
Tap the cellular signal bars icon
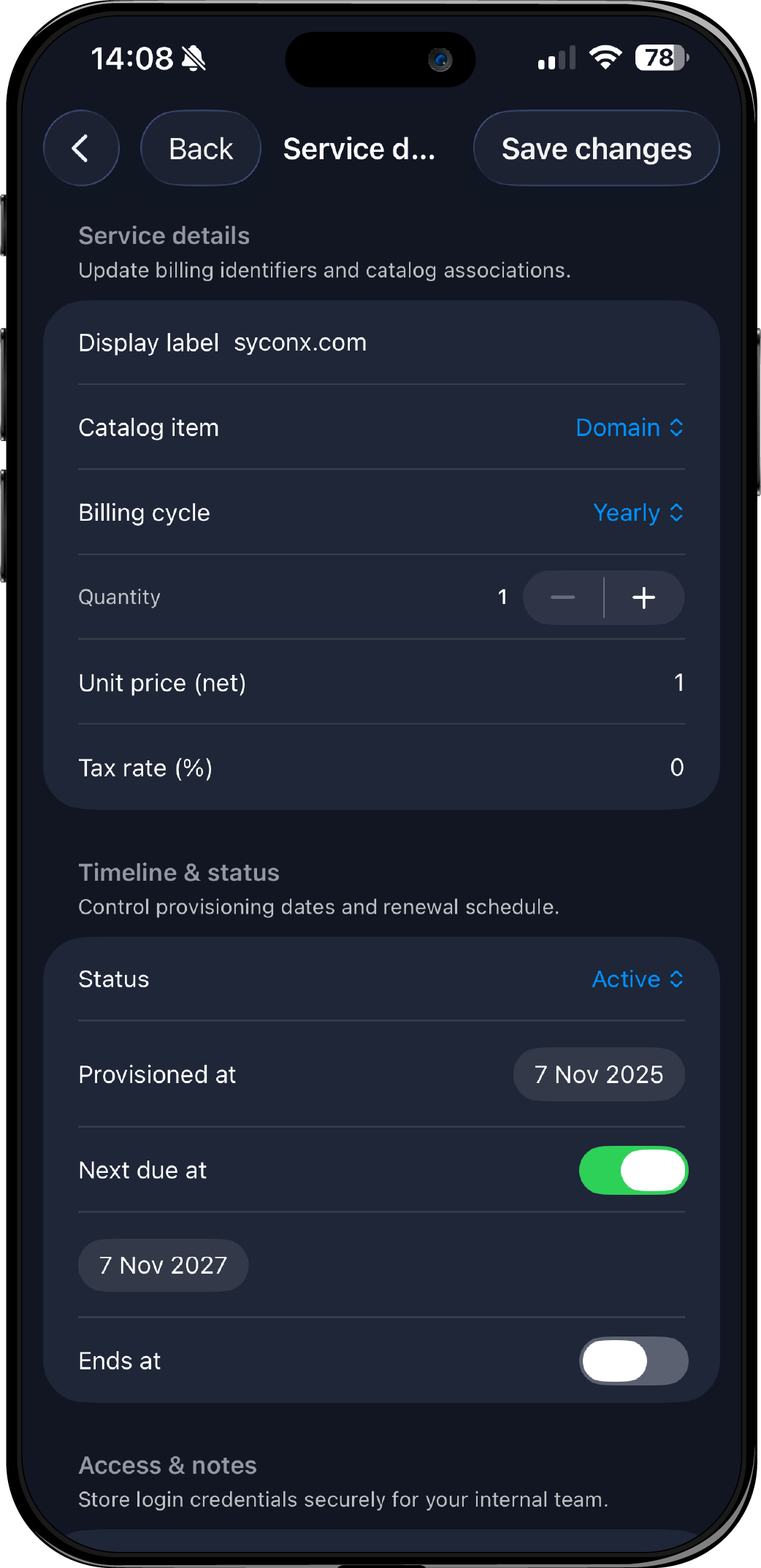[x=557, y=58]
